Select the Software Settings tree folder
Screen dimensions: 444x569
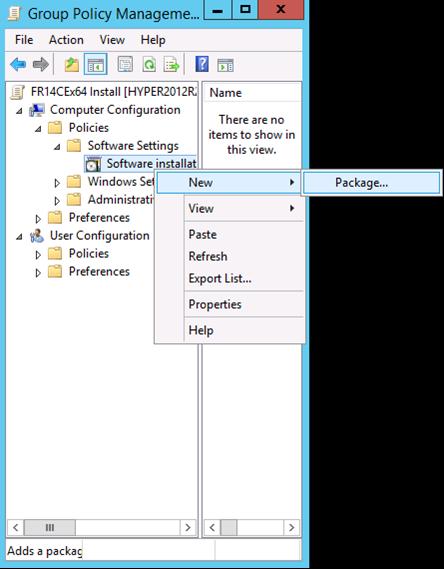[133, 146]
